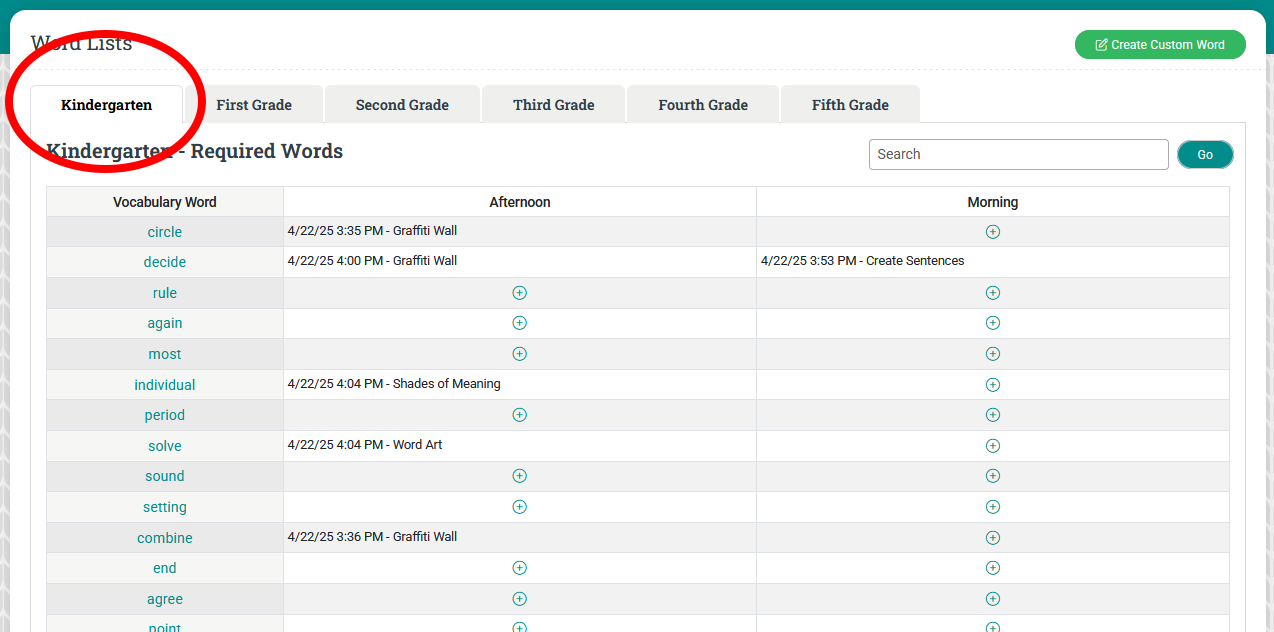Select the Fifth Grade tab
This screenshot has height=632, width=1274.
coord(850,105)
